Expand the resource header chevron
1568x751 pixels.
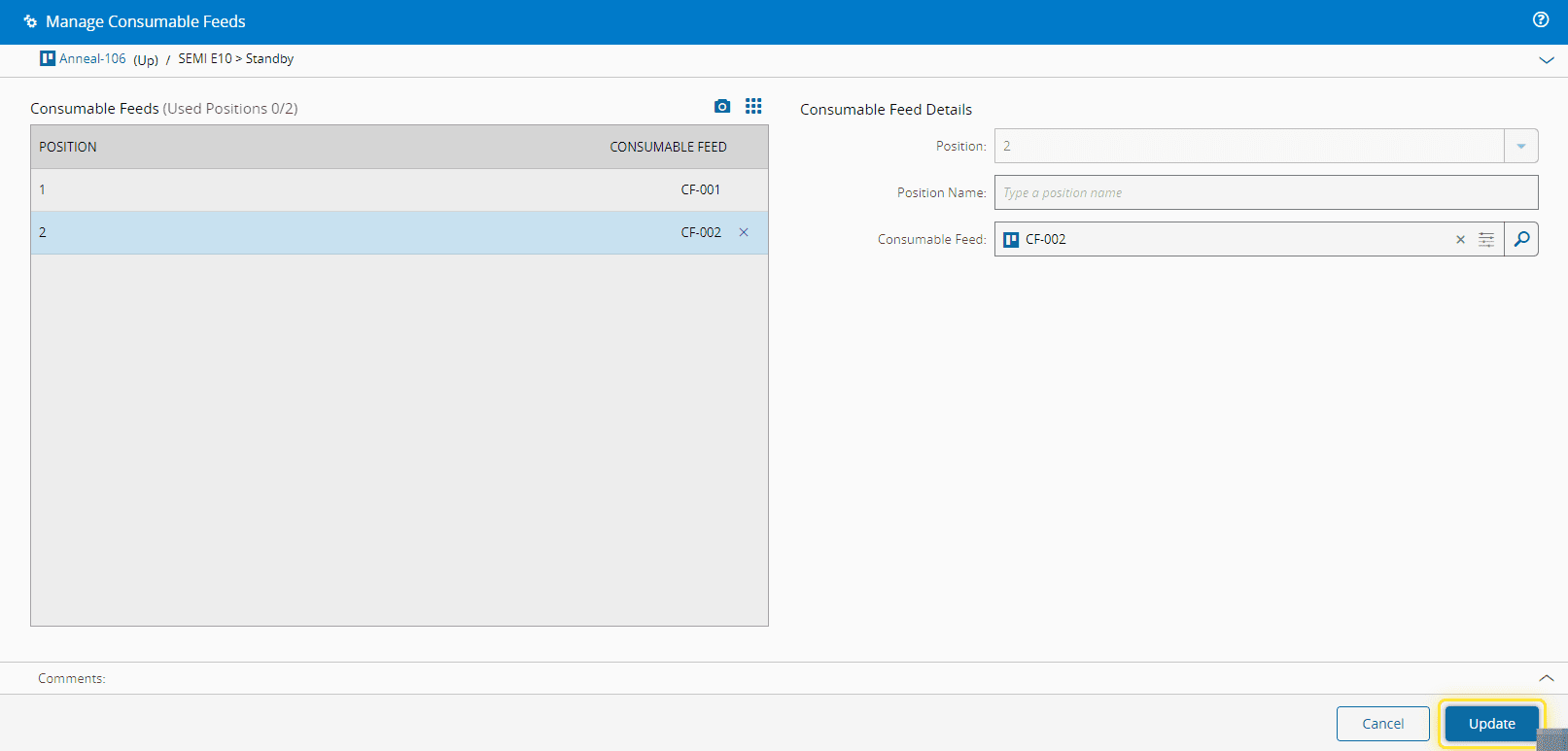[1546, 60]
